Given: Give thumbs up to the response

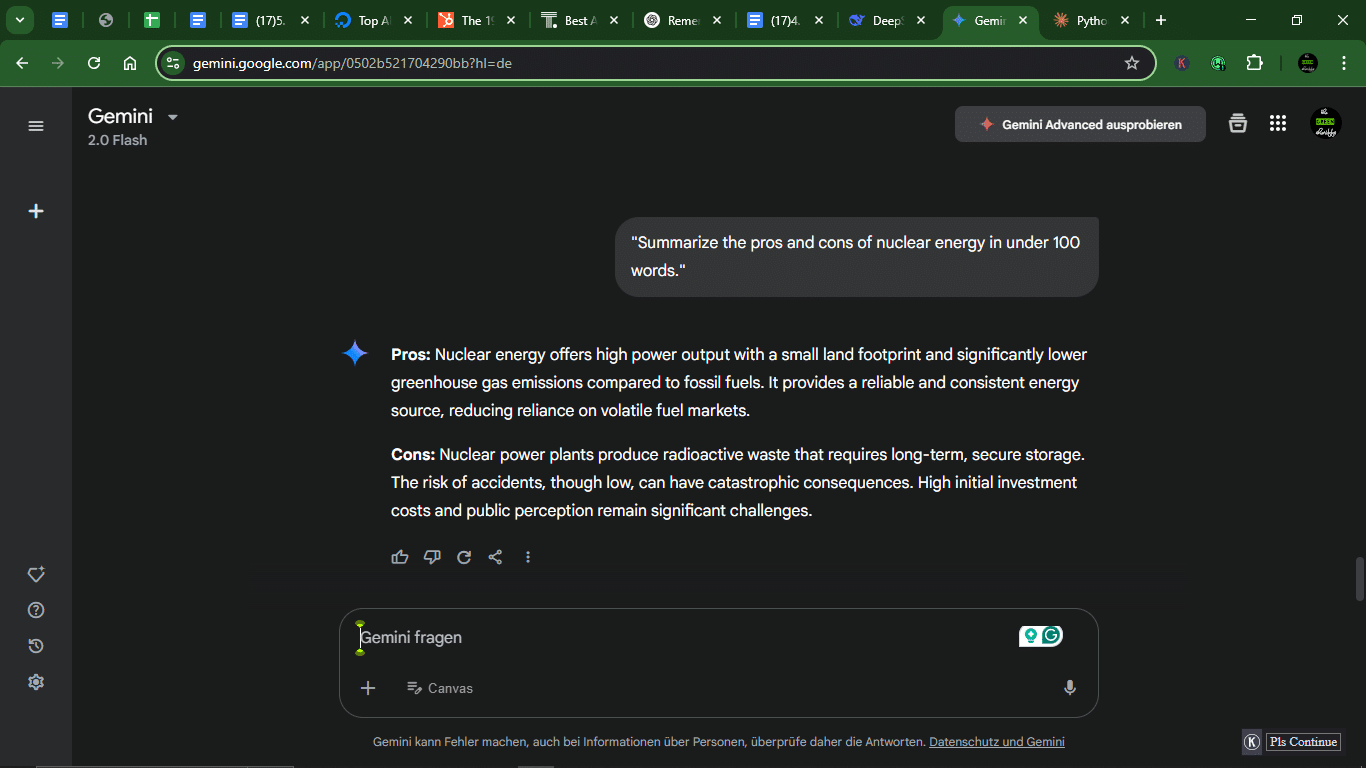Looking at the screenshot, I should tap(400, 557).
